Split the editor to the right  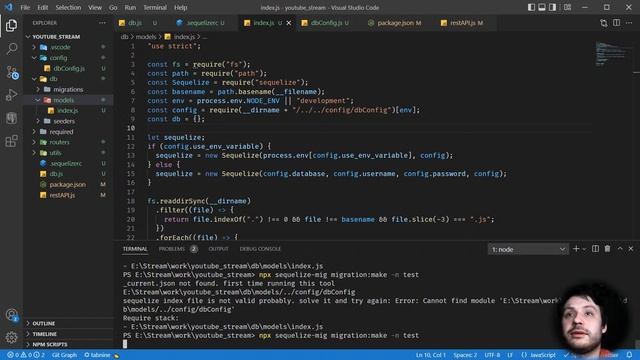coord(616,23)
